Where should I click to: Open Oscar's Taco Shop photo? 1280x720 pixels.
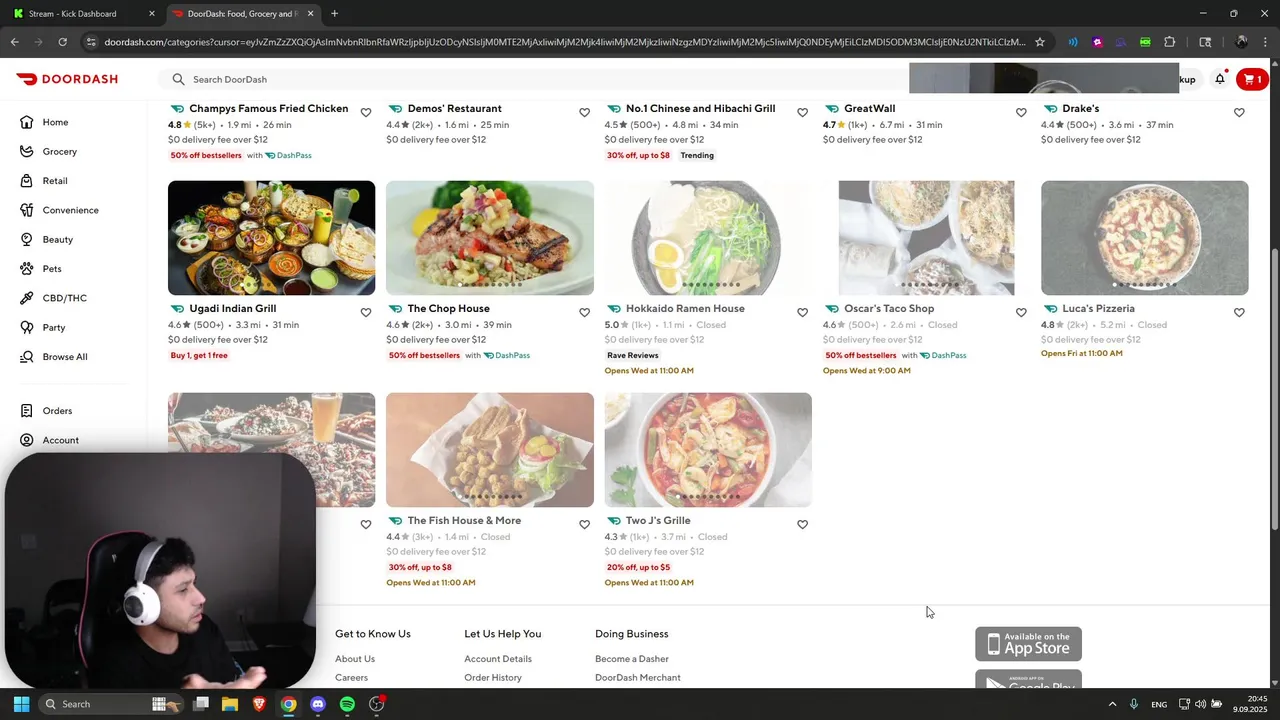pyautogui.click(x=926, y=238)
